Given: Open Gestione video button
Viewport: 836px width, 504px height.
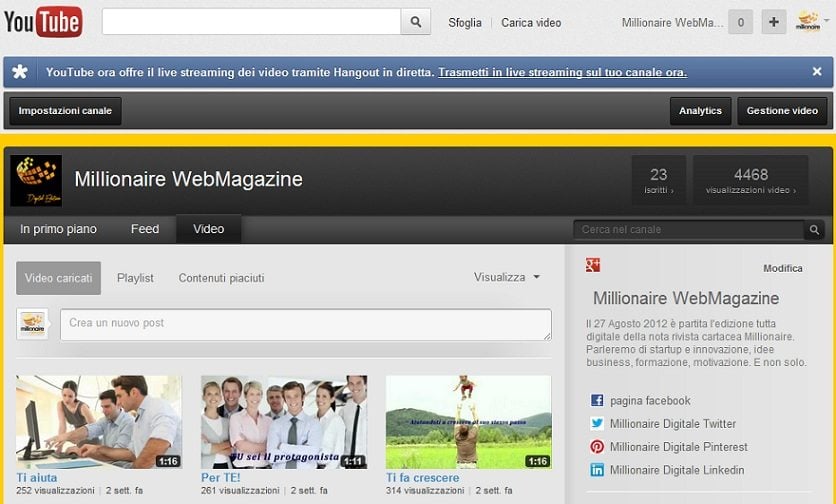Looking at the screenshot, I should pos(782,111).
